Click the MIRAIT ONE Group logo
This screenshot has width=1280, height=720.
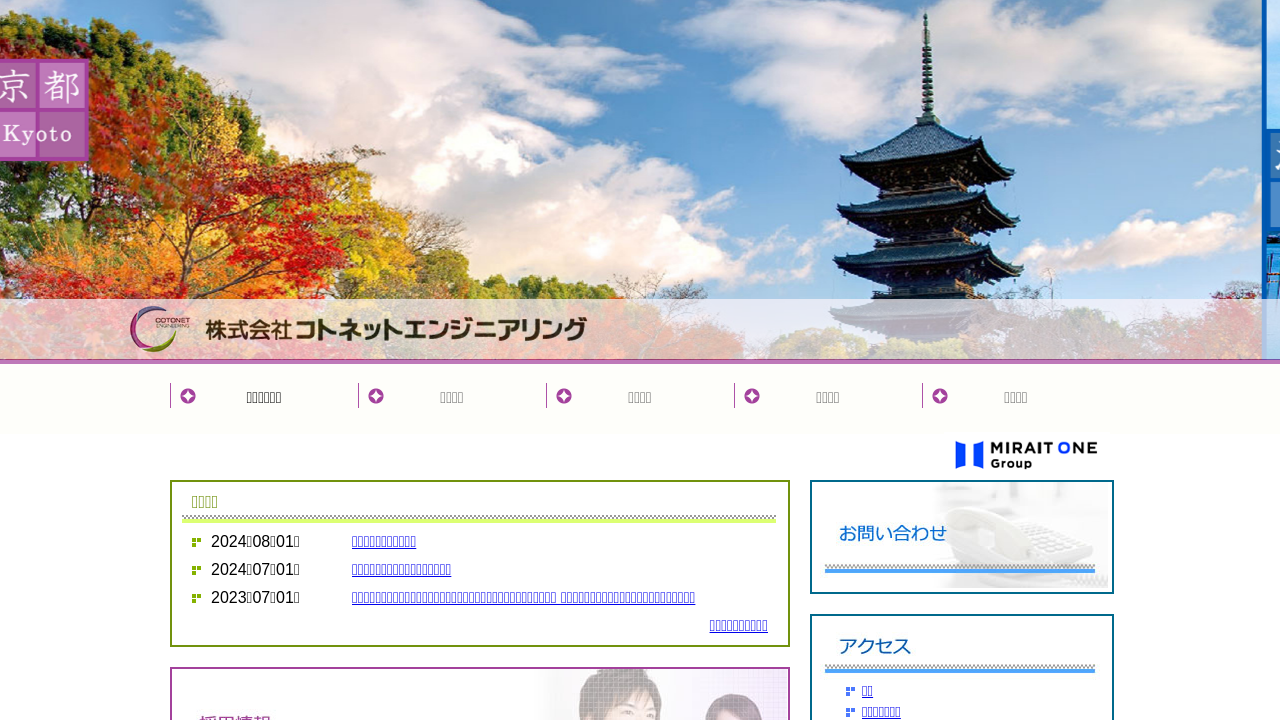point(1026,455)
